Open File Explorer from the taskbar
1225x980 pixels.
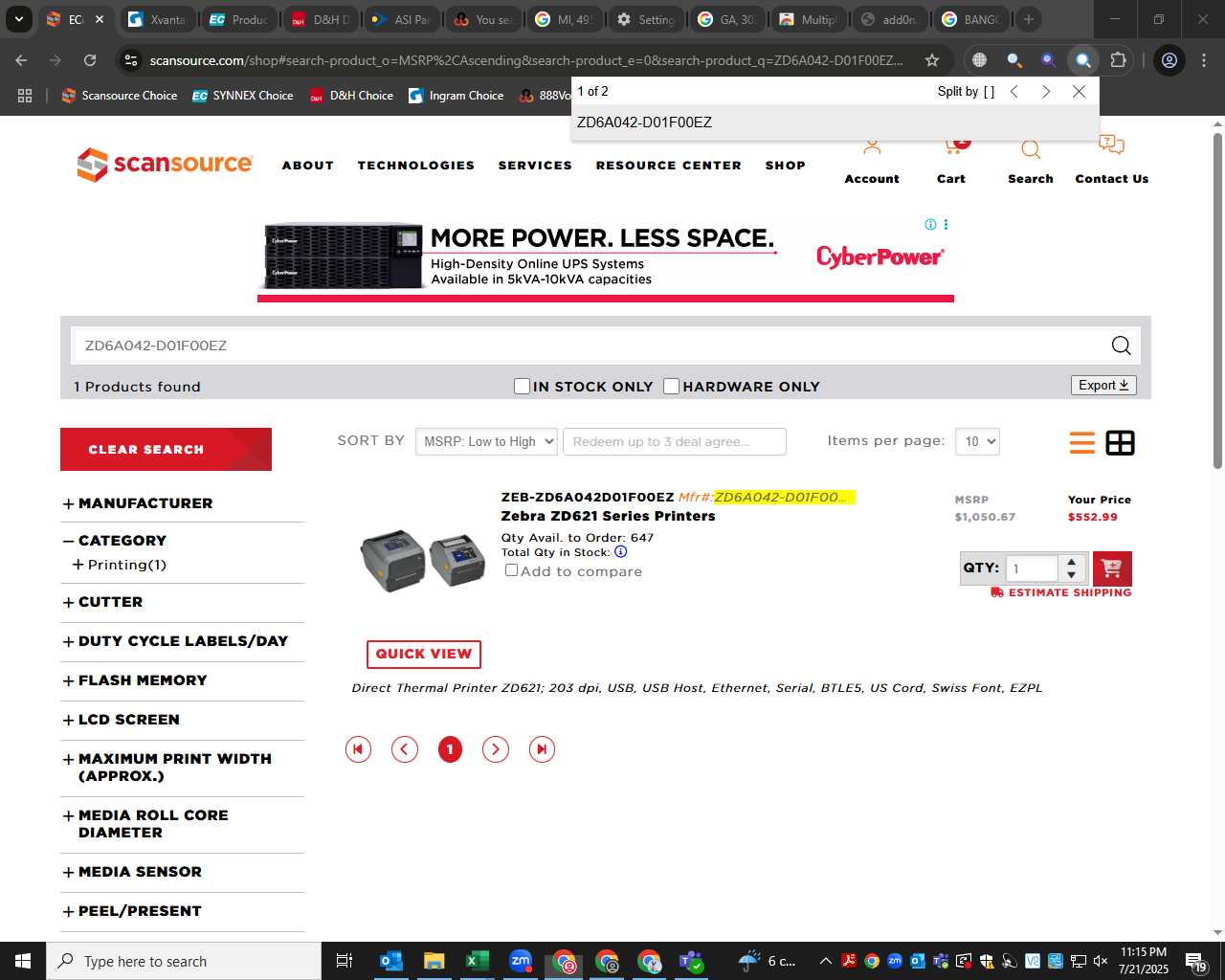pos(434,961)
